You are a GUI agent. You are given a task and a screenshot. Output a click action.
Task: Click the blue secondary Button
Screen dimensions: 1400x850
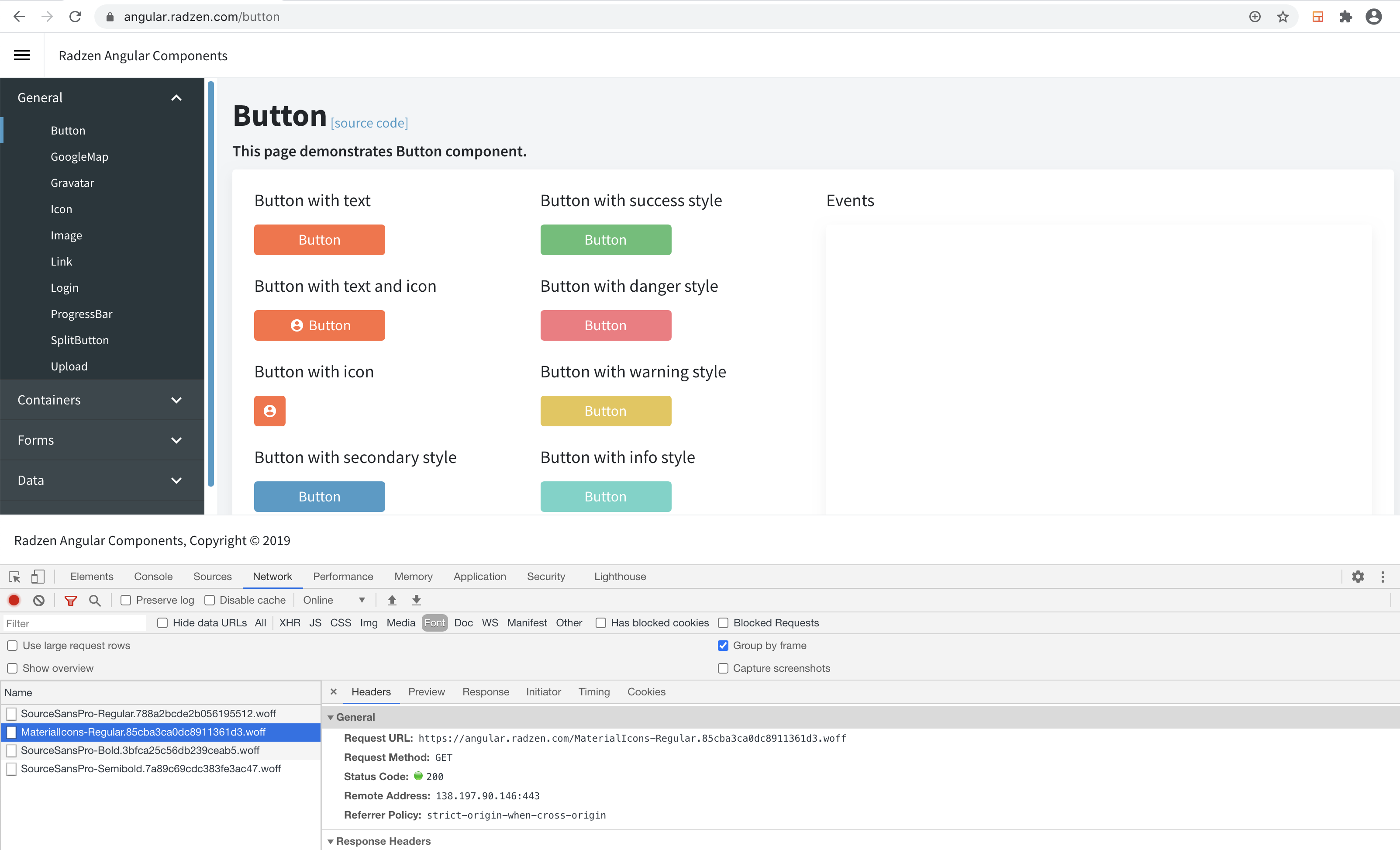point(319,497)
